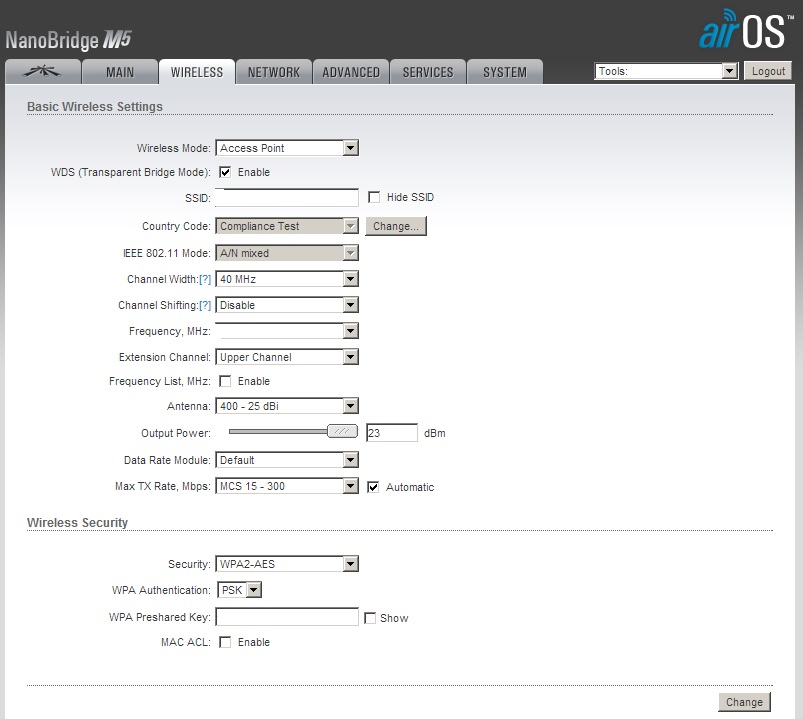Check the Hide SSID checkbox

pyautogui.click(x=374, y=197)
